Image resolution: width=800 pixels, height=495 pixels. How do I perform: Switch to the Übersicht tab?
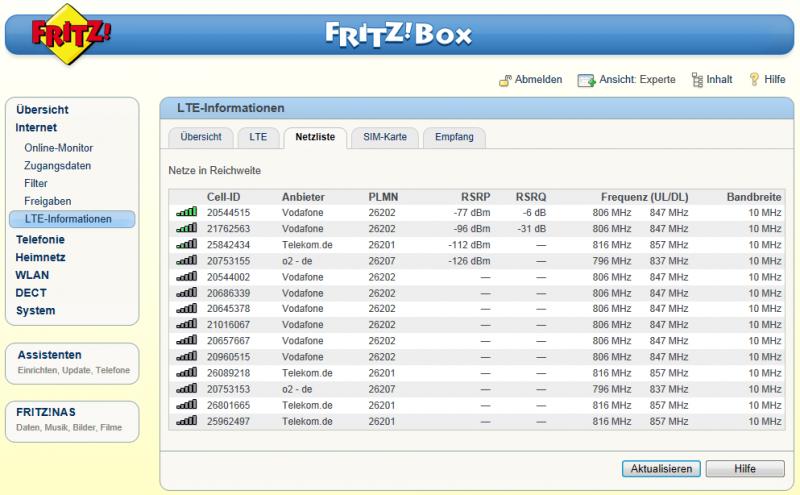click(201, 137)
